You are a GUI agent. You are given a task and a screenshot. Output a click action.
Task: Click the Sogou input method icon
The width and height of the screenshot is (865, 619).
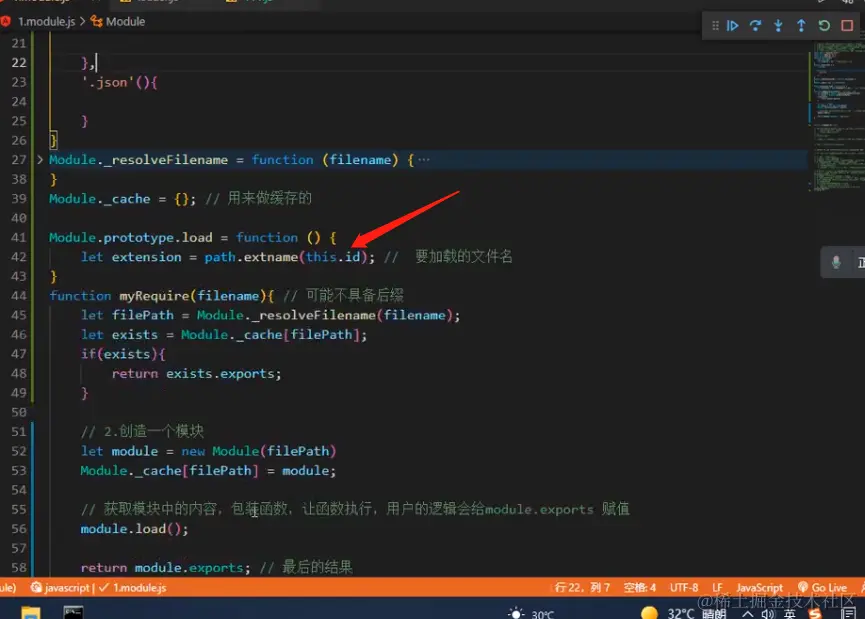click(815, 613)
